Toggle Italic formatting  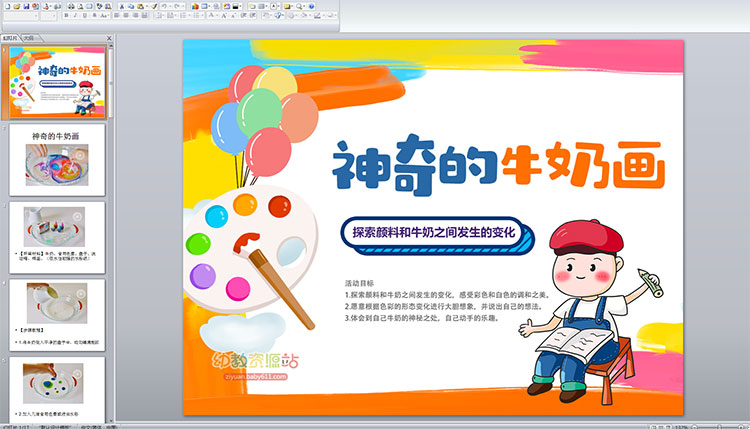coord(75,15)
